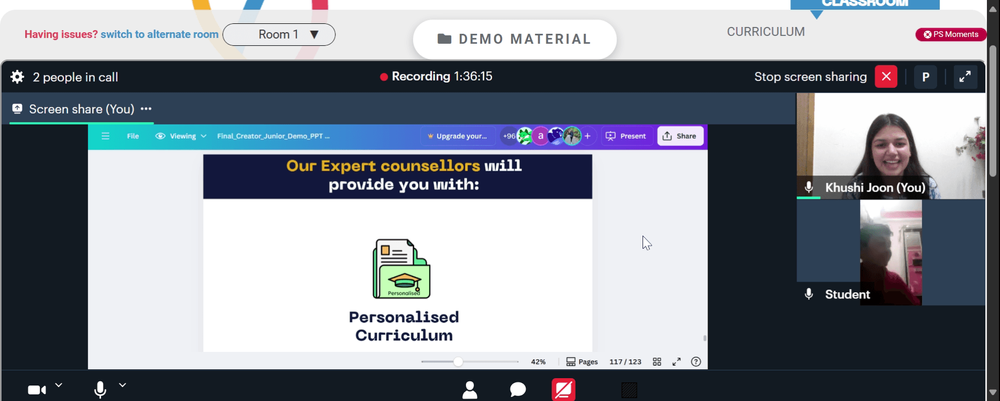Open call settings gear icon

click(17, 77)
